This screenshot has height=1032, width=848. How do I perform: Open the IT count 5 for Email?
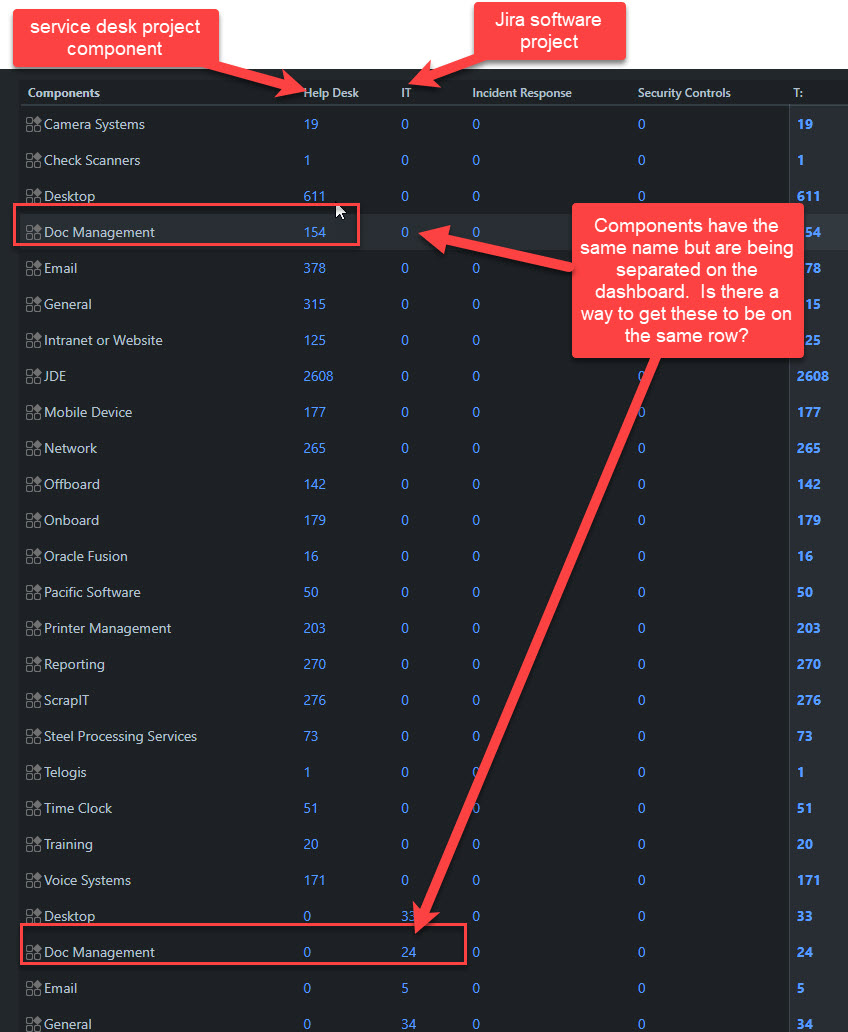click(405, 989)
